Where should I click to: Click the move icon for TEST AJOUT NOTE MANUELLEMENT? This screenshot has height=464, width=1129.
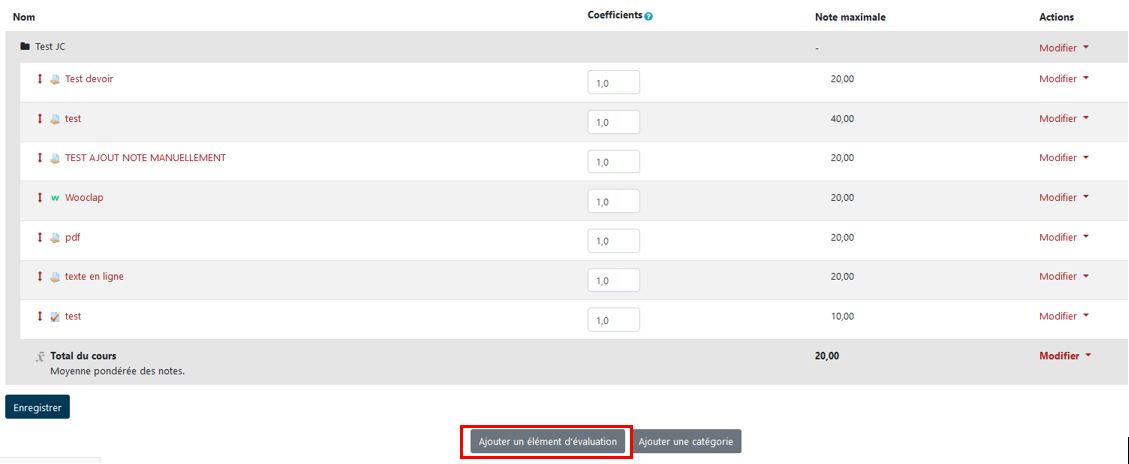pos(40,158)
